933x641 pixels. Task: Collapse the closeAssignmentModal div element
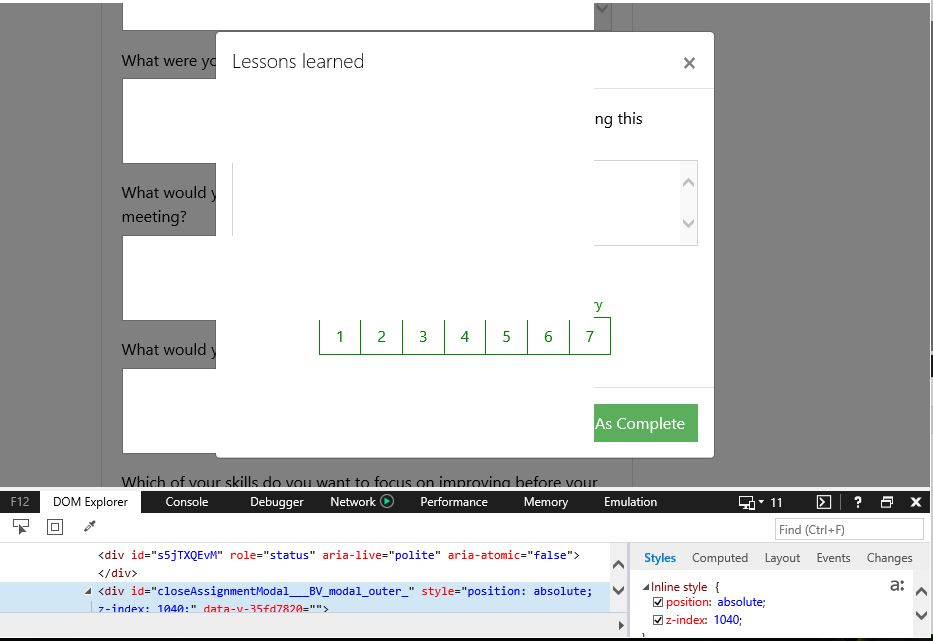(x=88, y=591)
